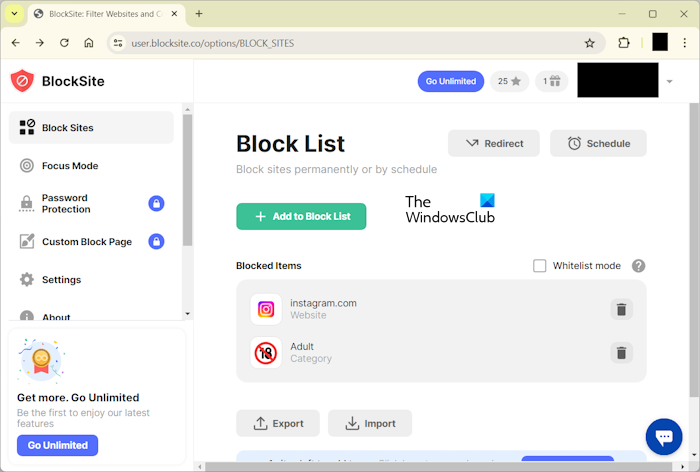Click Go Unlimited in the sidebar promo

click(58, 445)
